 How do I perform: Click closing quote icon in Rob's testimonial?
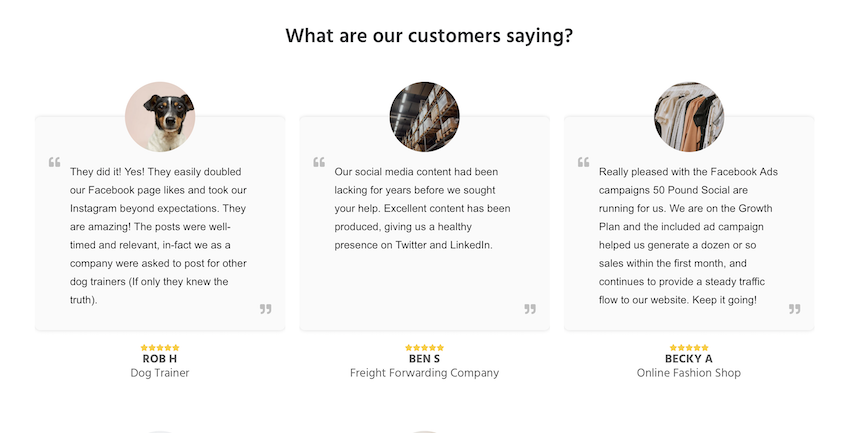click(266, 309)
